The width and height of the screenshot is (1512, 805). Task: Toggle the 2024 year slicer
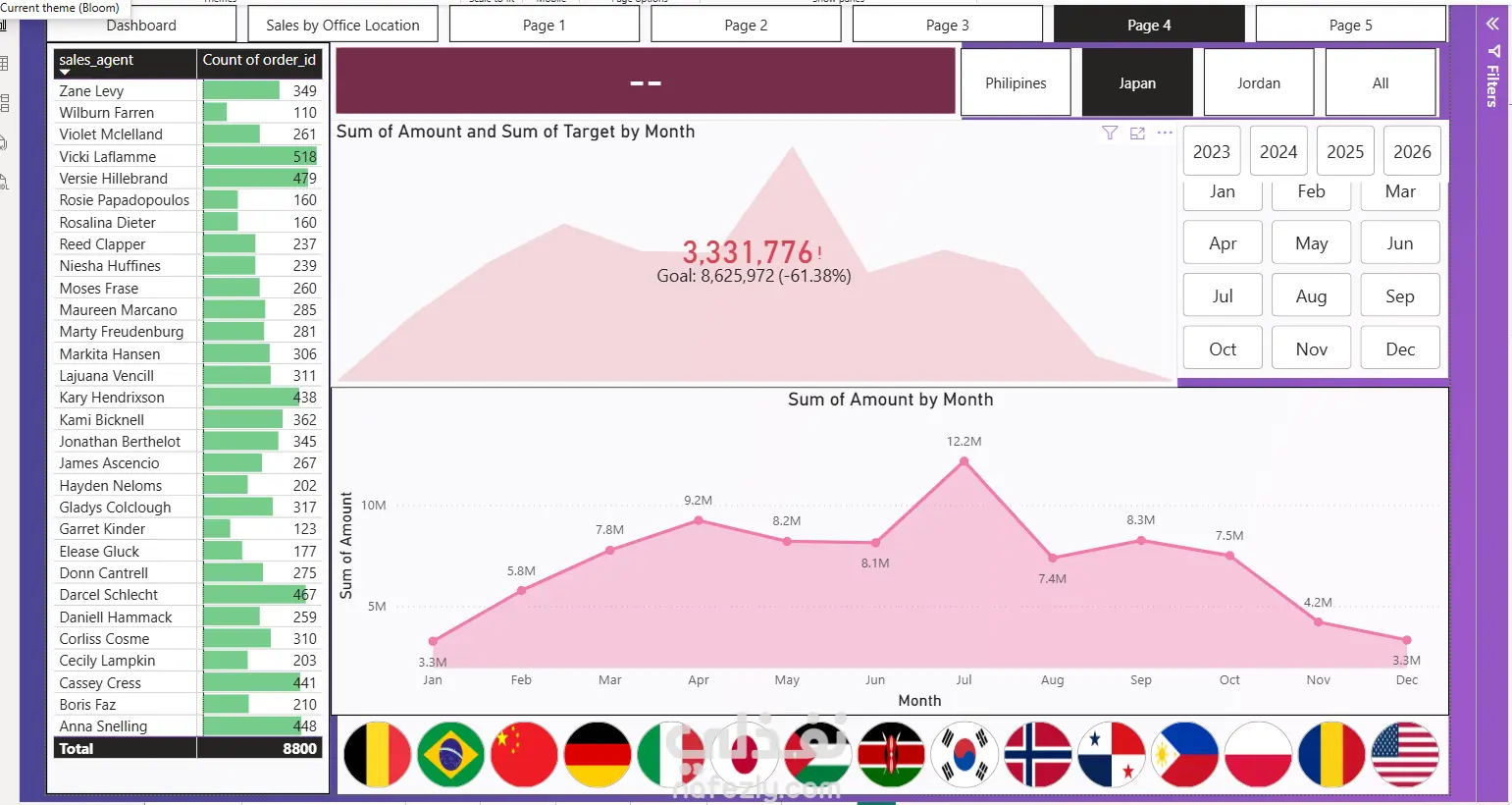(1278, 151)
